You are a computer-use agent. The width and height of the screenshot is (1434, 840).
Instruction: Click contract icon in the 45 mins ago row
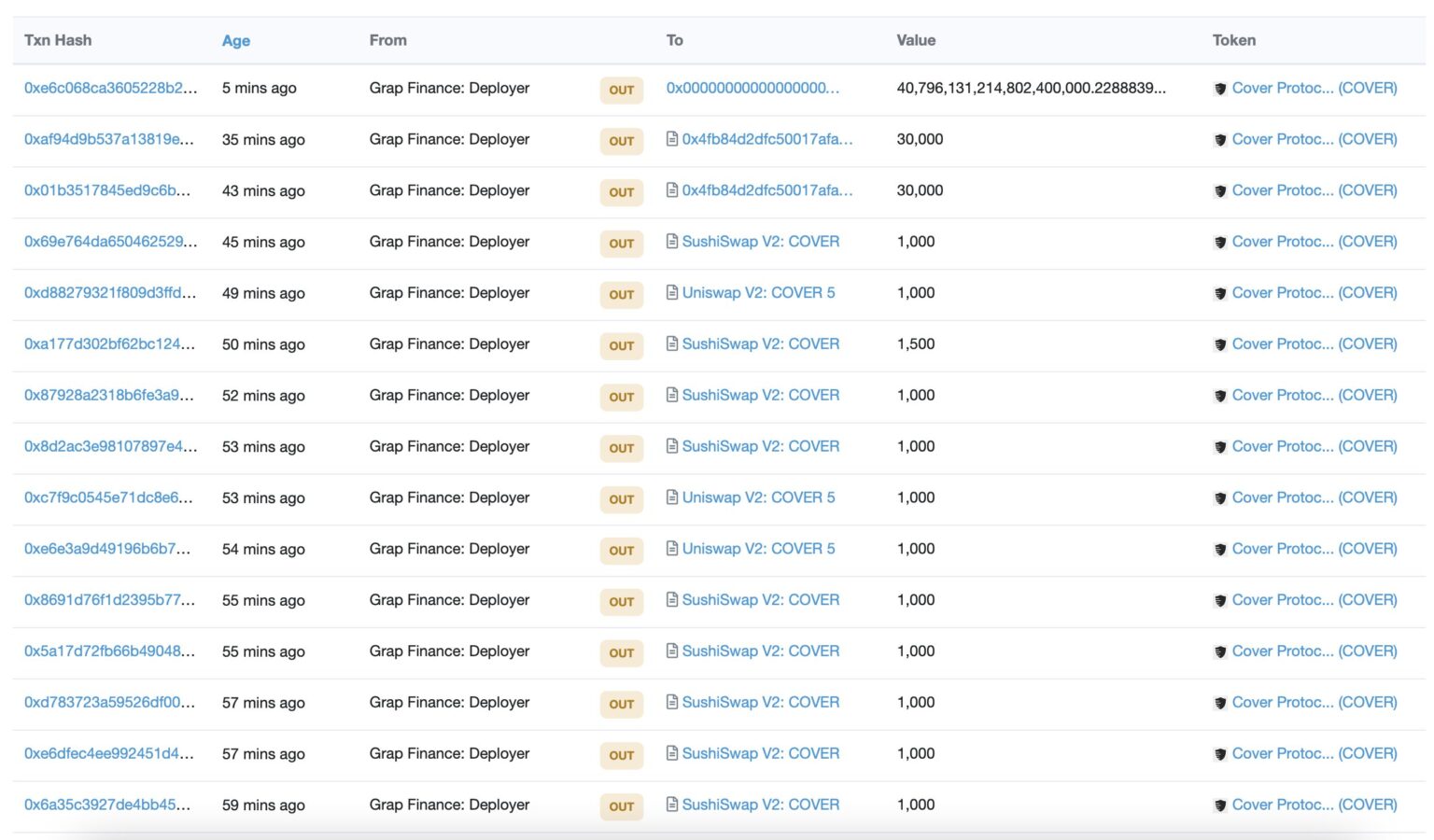coord(672,242)
